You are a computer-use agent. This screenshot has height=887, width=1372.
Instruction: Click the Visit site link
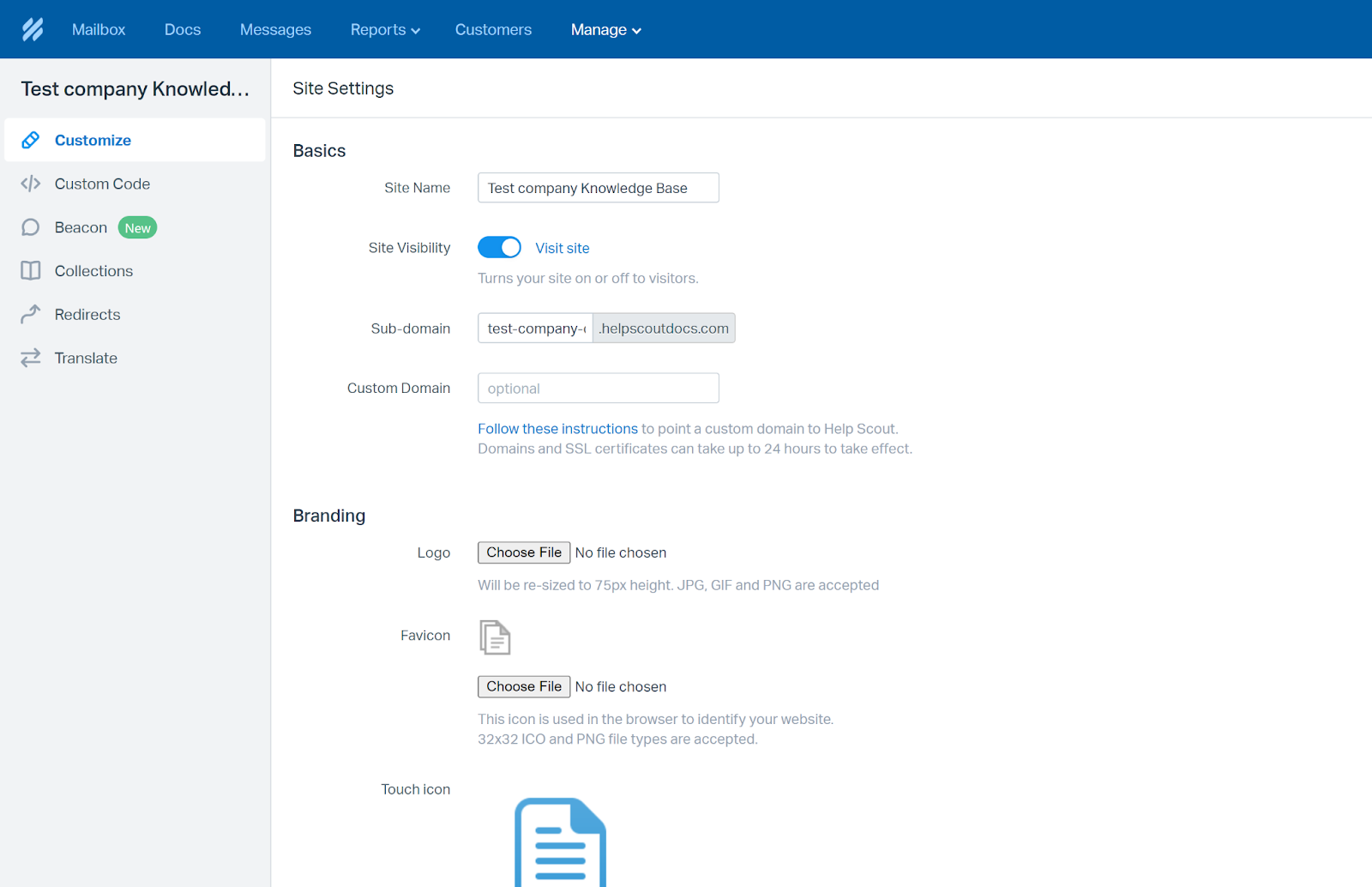(x=562, y=248)
